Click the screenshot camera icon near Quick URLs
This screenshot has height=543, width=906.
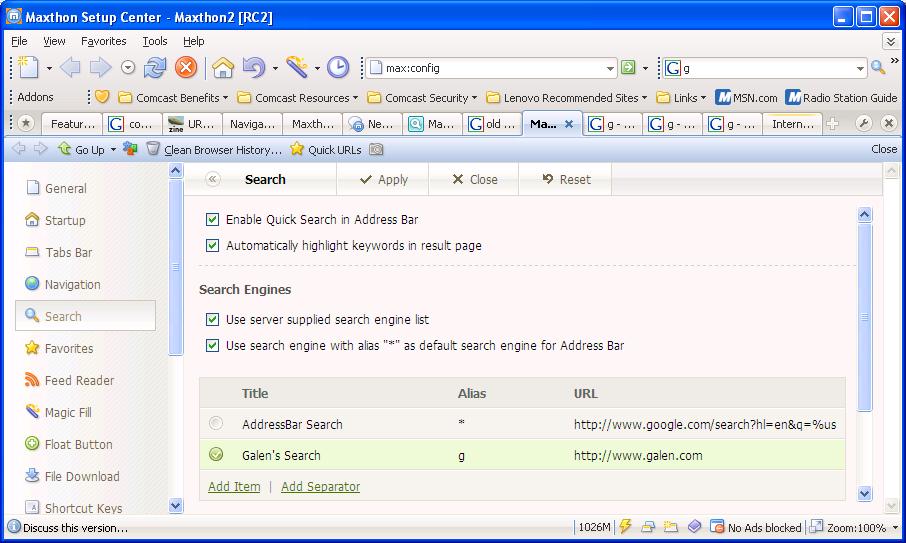tap(376, 149)
